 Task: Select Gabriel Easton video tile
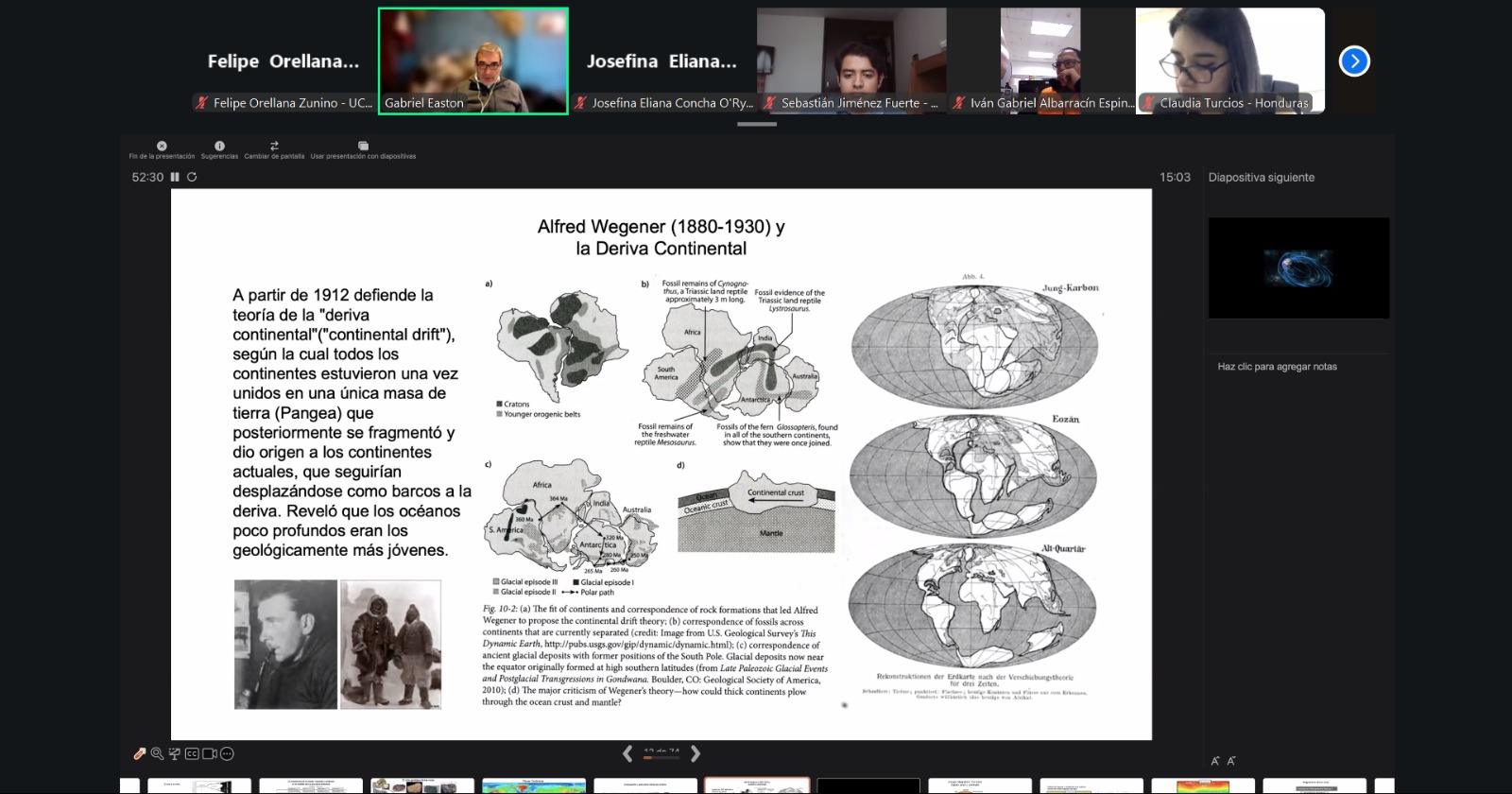473,61
